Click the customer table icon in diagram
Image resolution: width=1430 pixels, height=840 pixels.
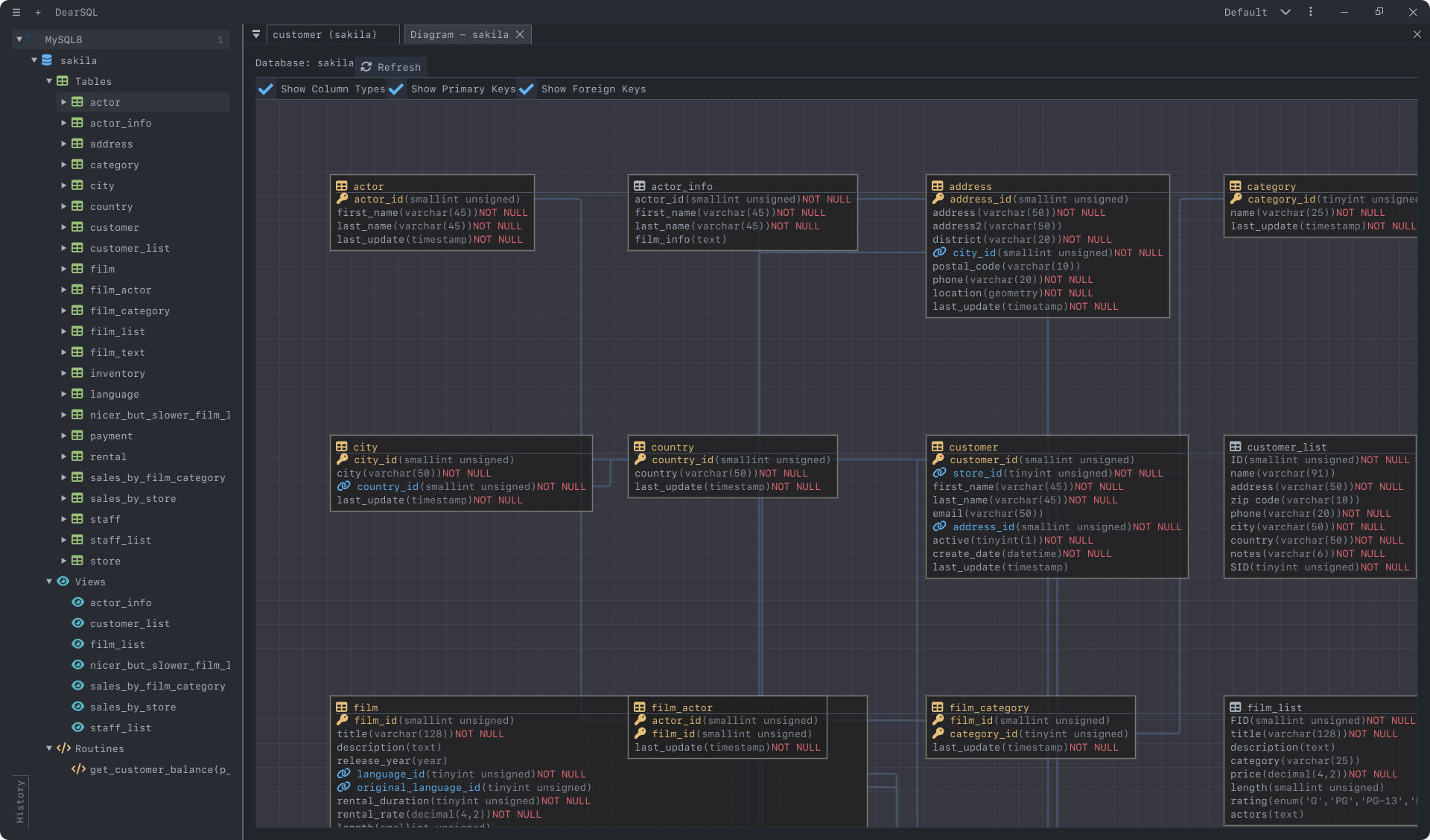coord(938,447)
